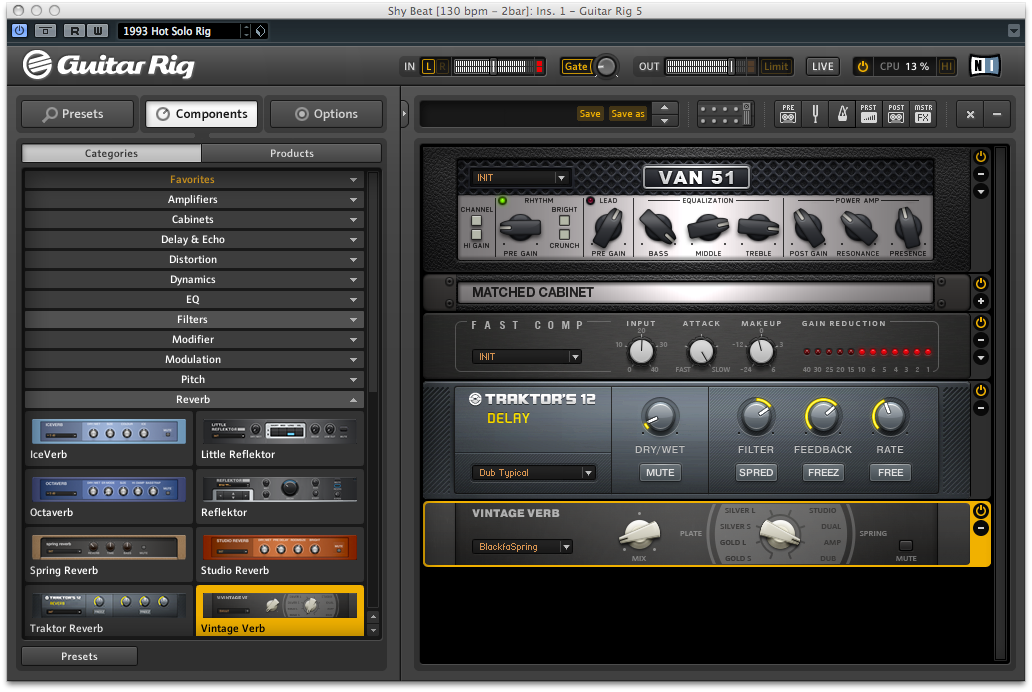Clear the rack with the X icon
This screenshot has width=1032, height=692.
[970, 114]
